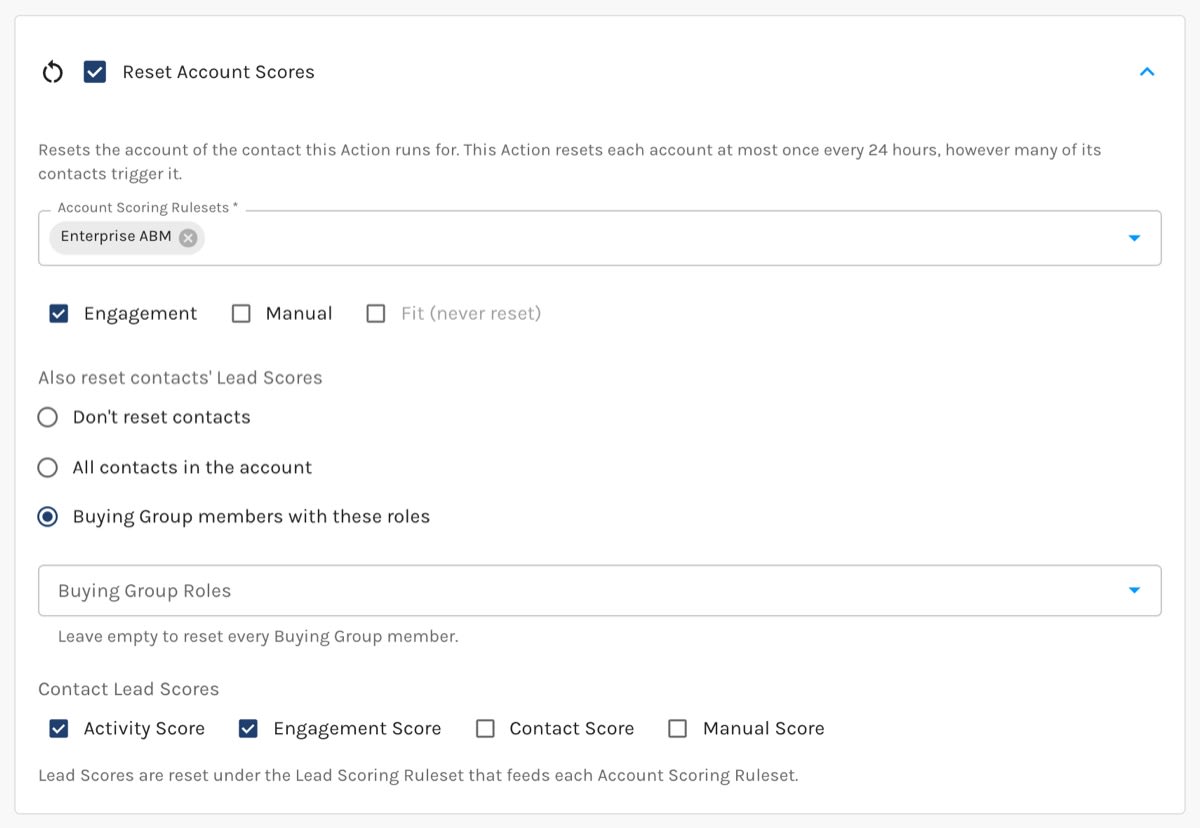1200x828 pixels.
Task: Uncheck the Engagement Score checkbox
Action: [x=248, y=729]
